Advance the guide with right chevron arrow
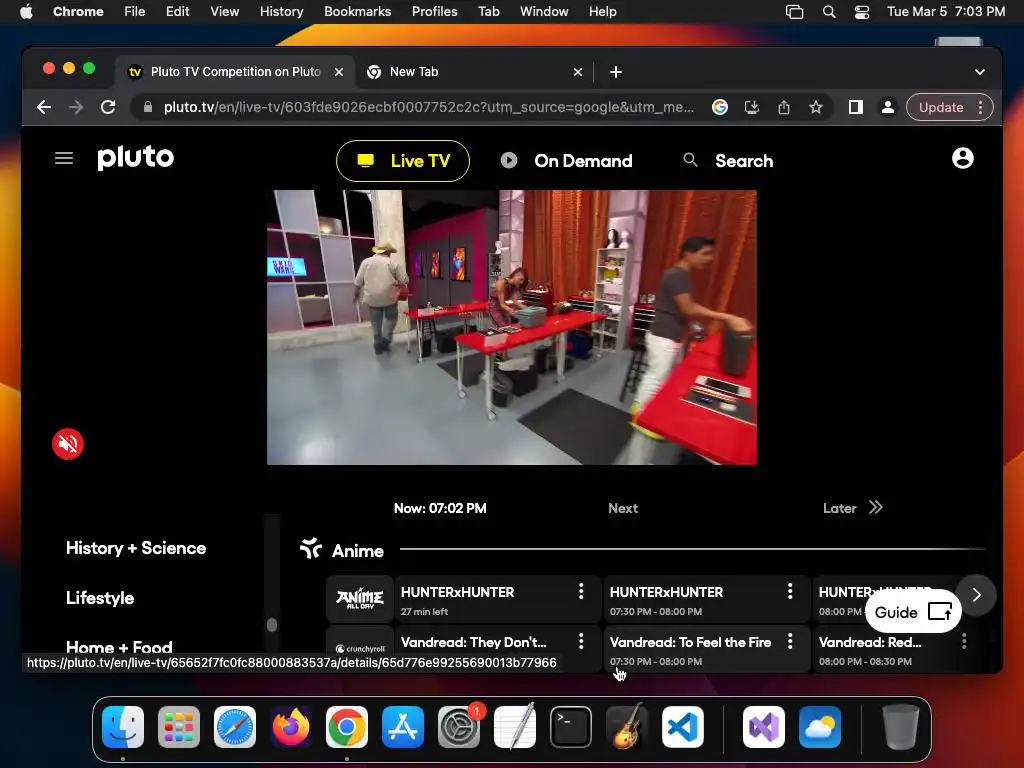Viewport: 1024px width, 768px height. point(976,595)
